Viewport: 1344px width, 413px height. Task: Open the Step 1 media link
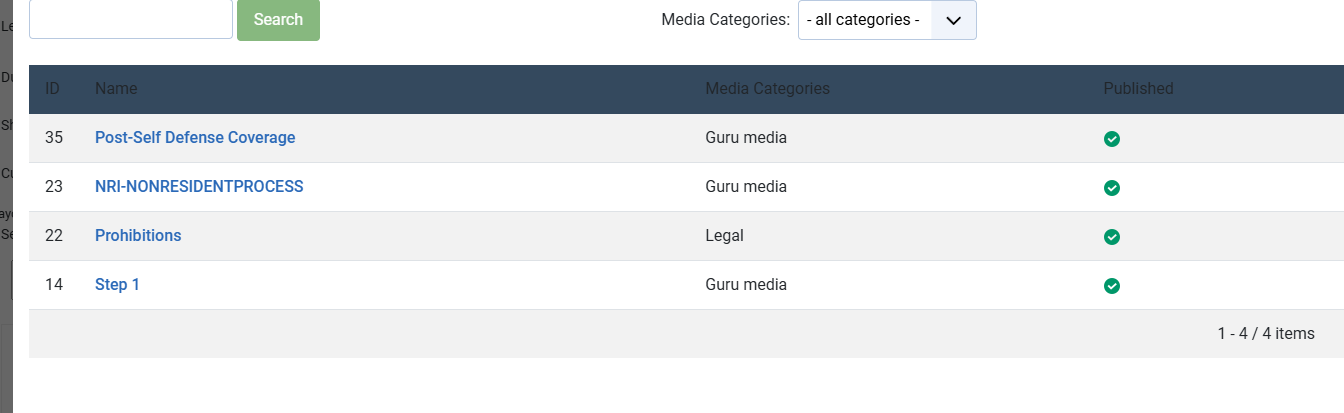[x=117, y=285]
